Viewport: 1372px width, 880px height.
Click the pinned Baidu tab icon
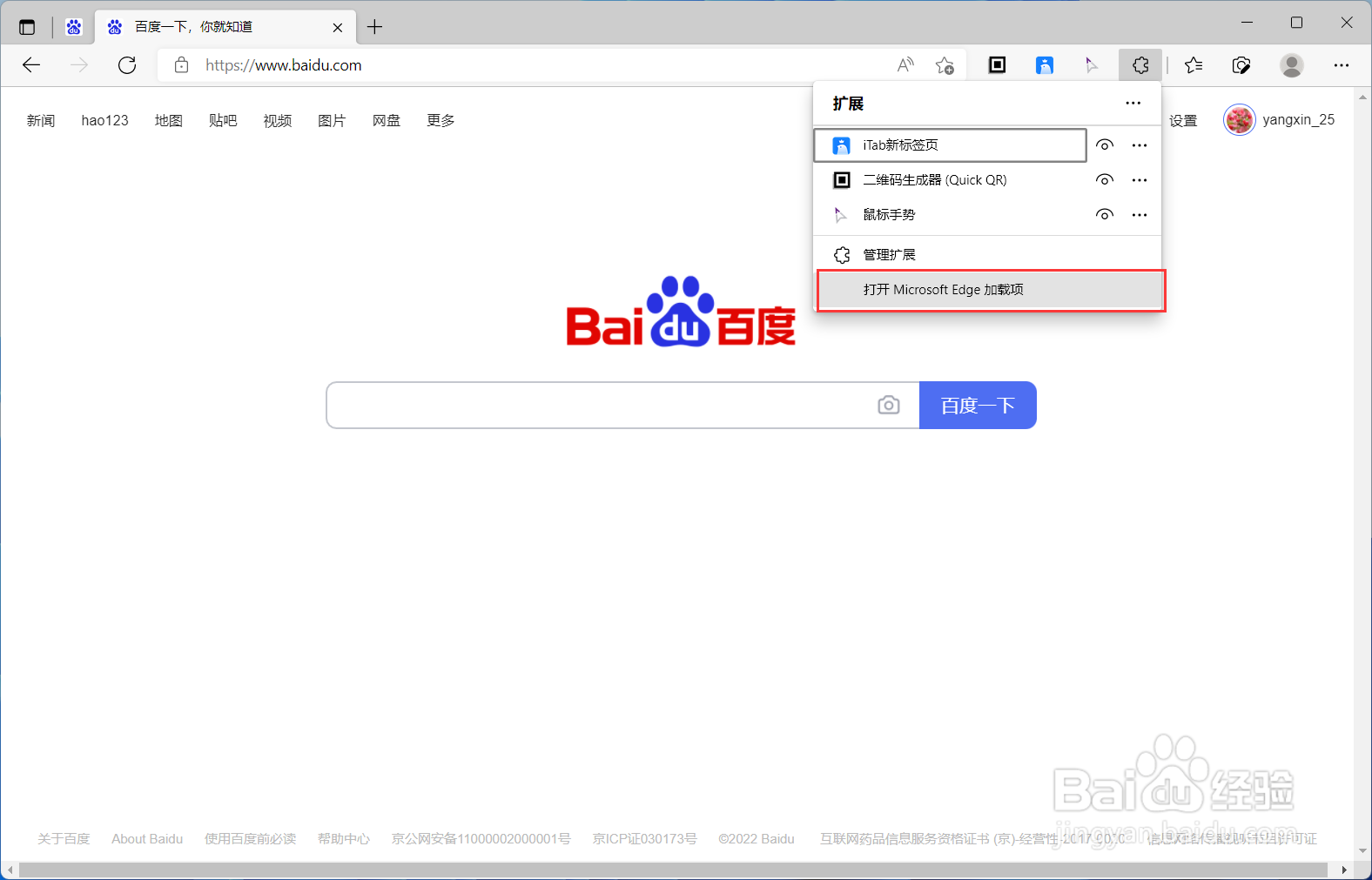[74, 27]
